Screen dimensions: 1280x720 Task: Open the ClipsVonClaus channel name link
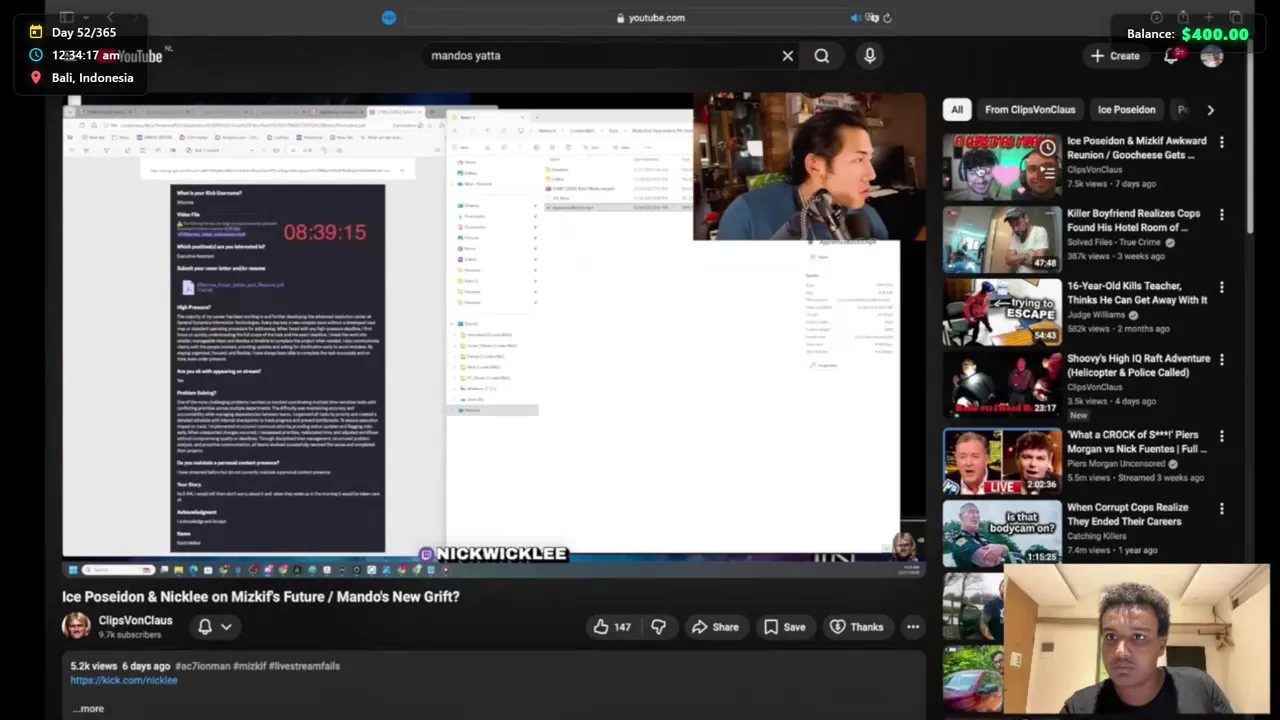pos(135,620)
